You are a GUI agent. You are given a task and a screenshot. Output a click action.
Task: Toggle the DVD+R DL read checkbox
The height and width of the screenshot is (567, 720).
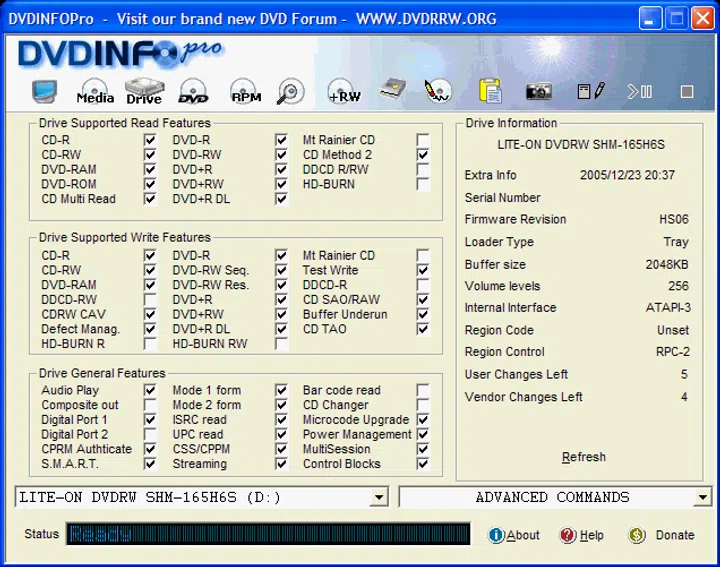coord(281,198)
